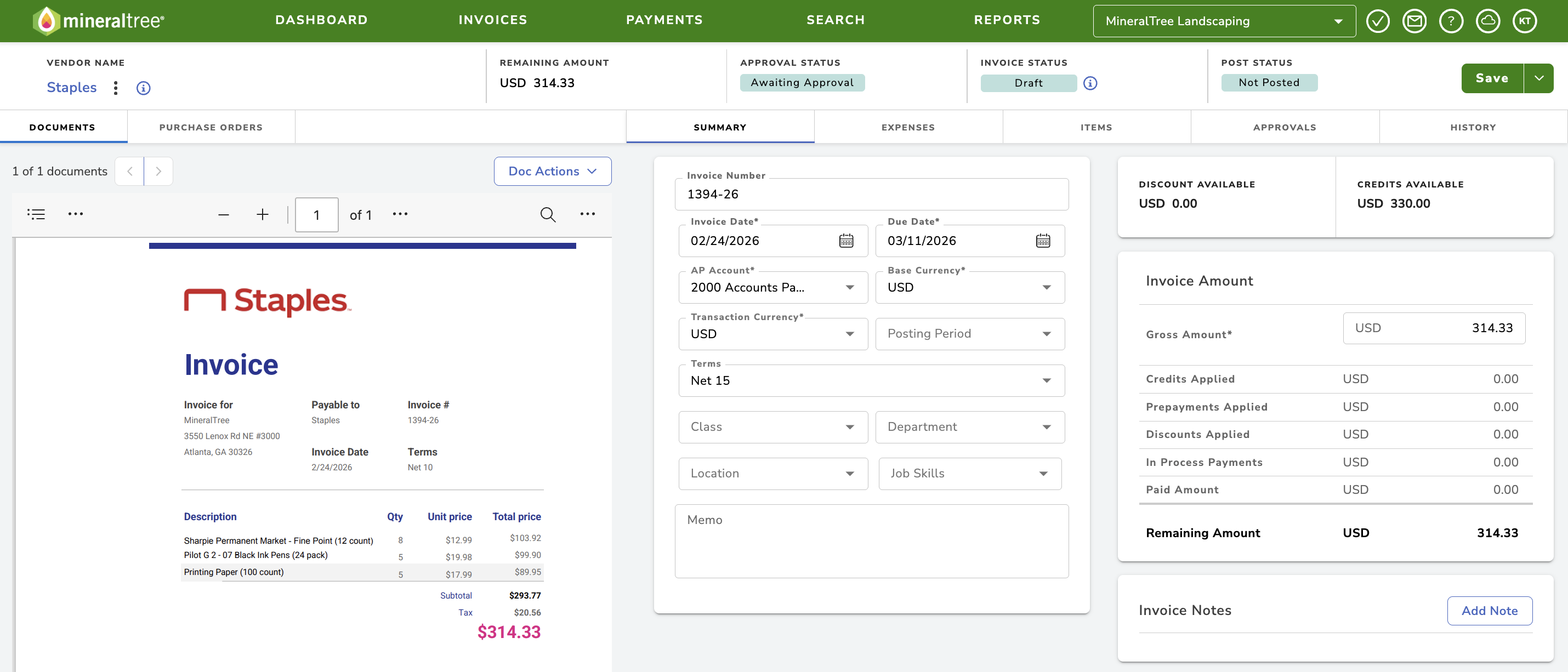This screenshot has height=672, width=1568.
Task: Go to next document arrow
Action: 158,171
